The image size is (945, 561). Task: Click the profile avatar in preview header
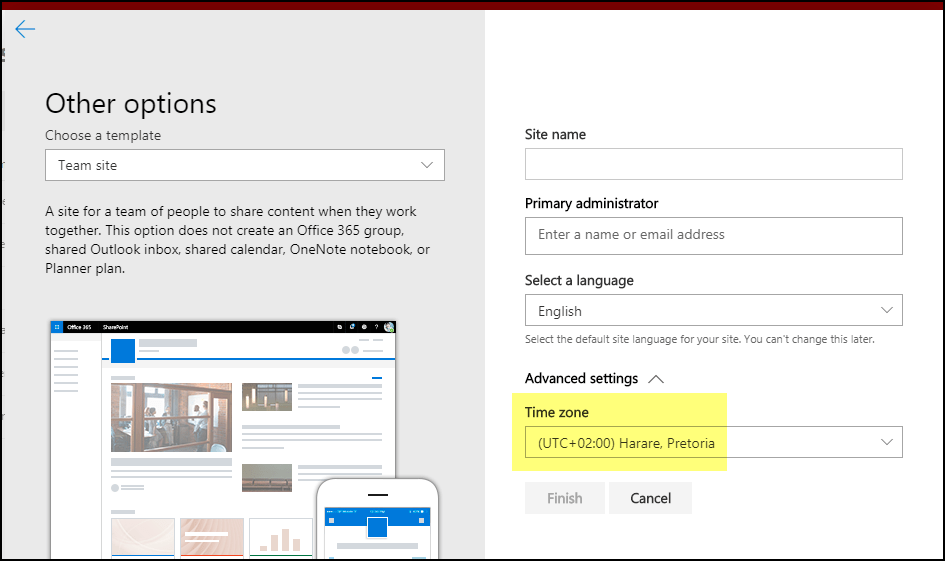click(x=389, y=327)
